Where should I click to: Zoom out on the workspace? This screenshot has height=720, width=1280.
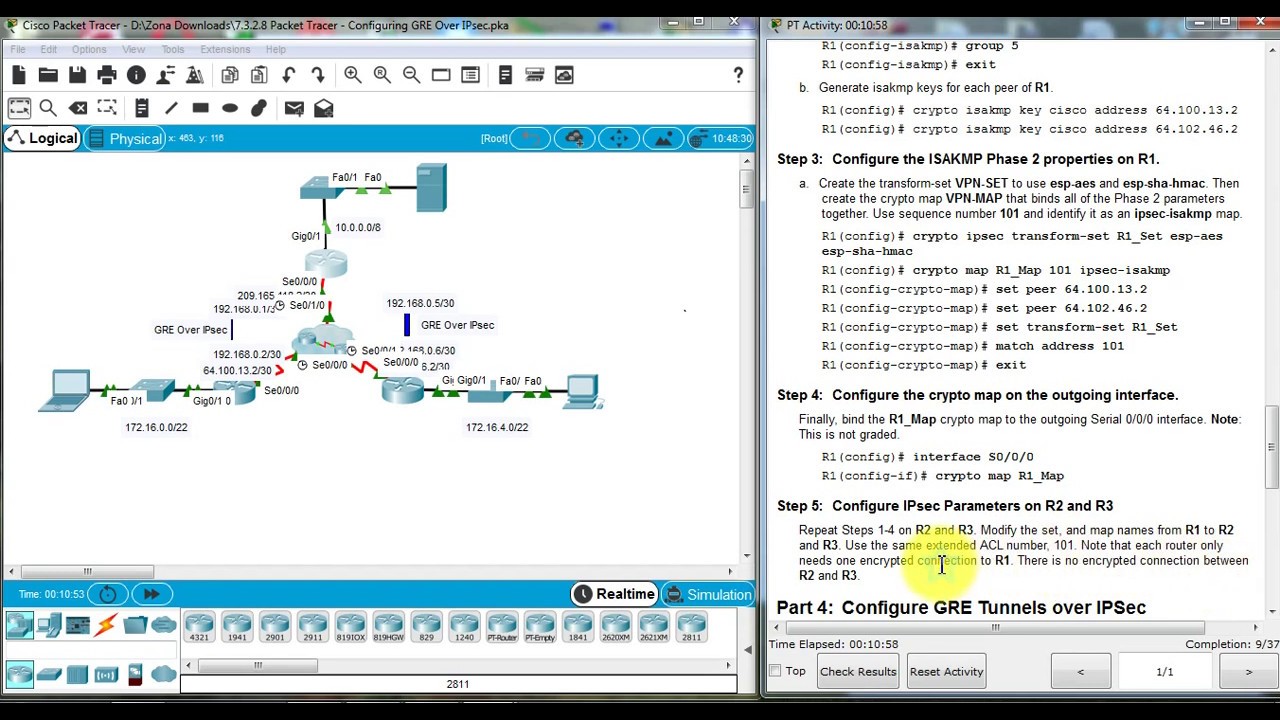(x=411, y=75)
